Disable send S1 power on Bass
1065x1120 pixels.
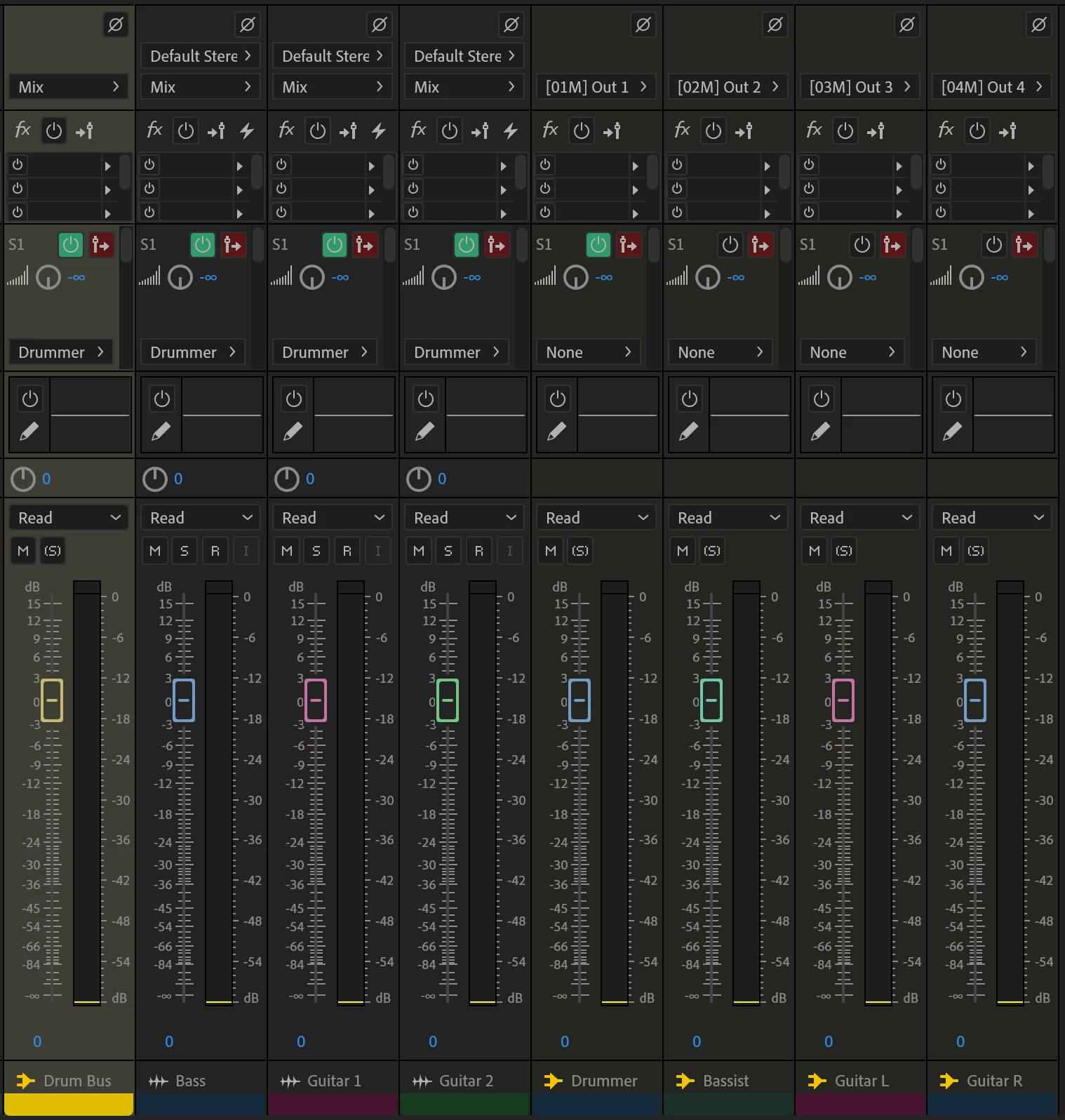pyautogui.click(x=203, y=245)
